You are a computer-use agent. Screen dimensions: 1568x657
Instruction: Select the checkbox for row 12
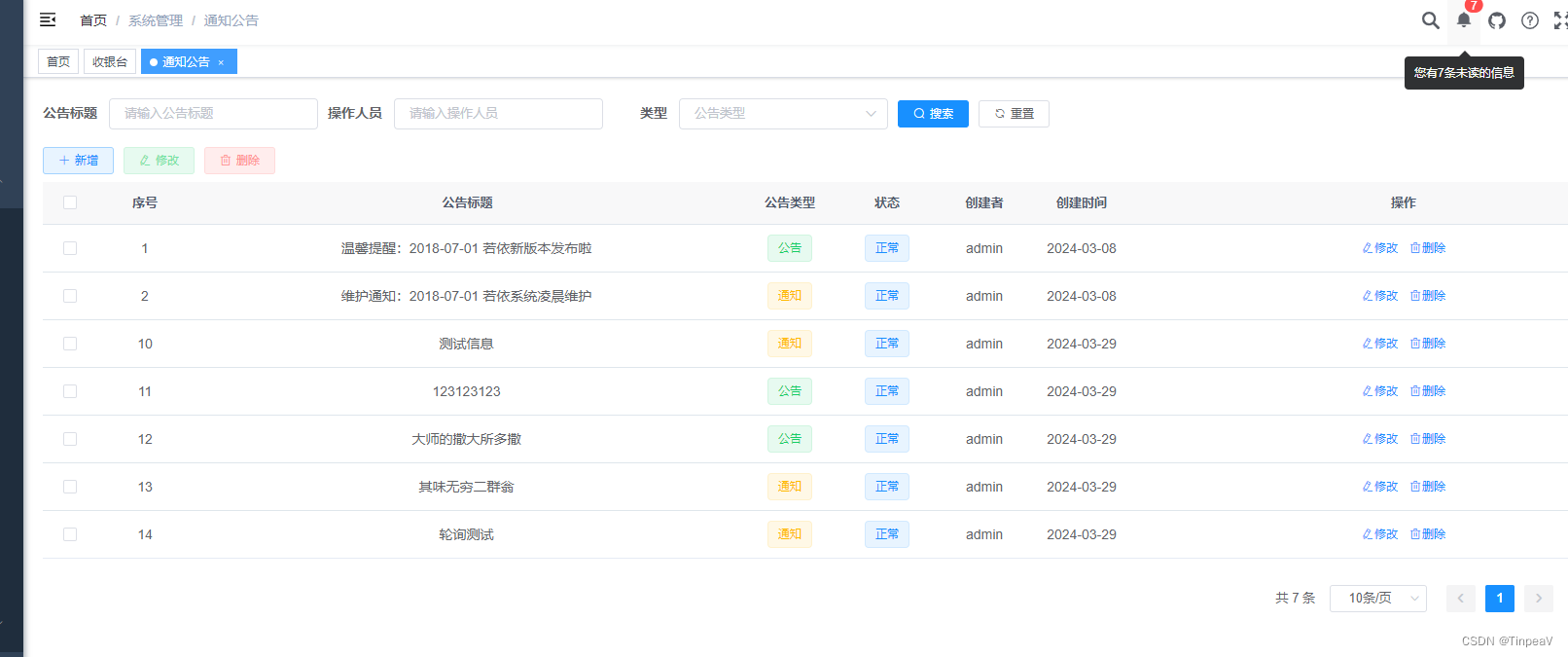point(70,439)
